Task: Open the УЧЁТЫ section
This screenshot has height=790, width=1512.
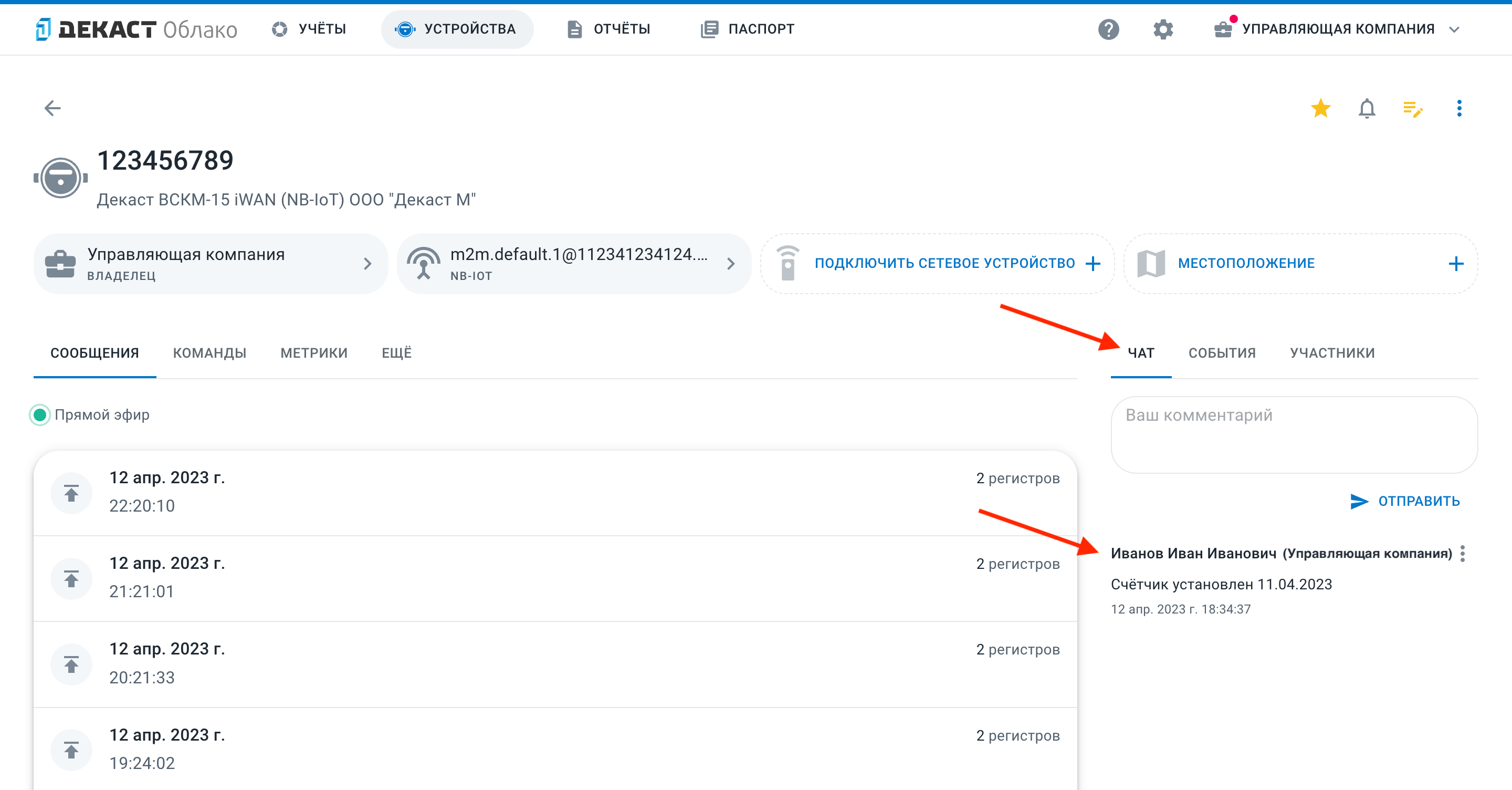Action: point(309,29)
